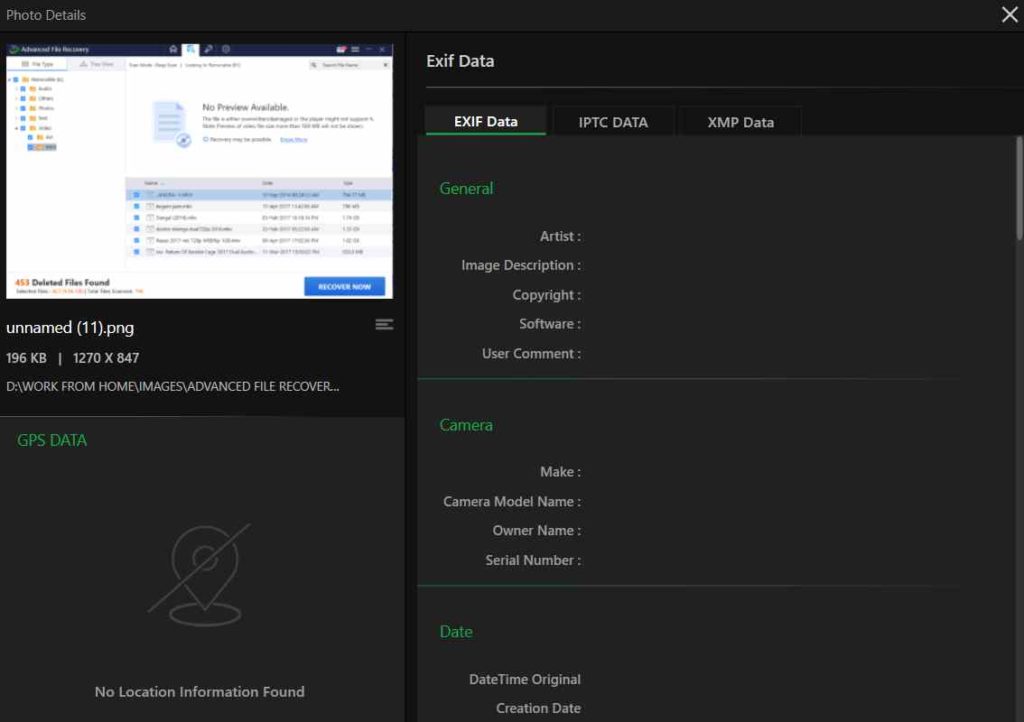Click the Owner Name field label
Image resolution: width=1024 pixels, height=722 pixels.
[536, 531]
